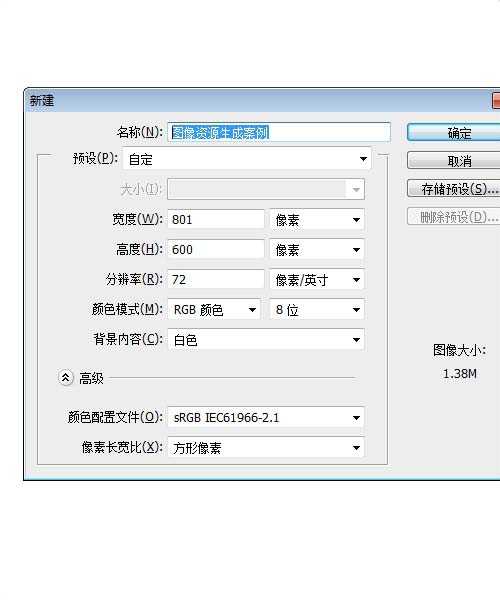Click the 像素长宽比(X) label
Screen dimensions: 500x600
click(122, 447)
